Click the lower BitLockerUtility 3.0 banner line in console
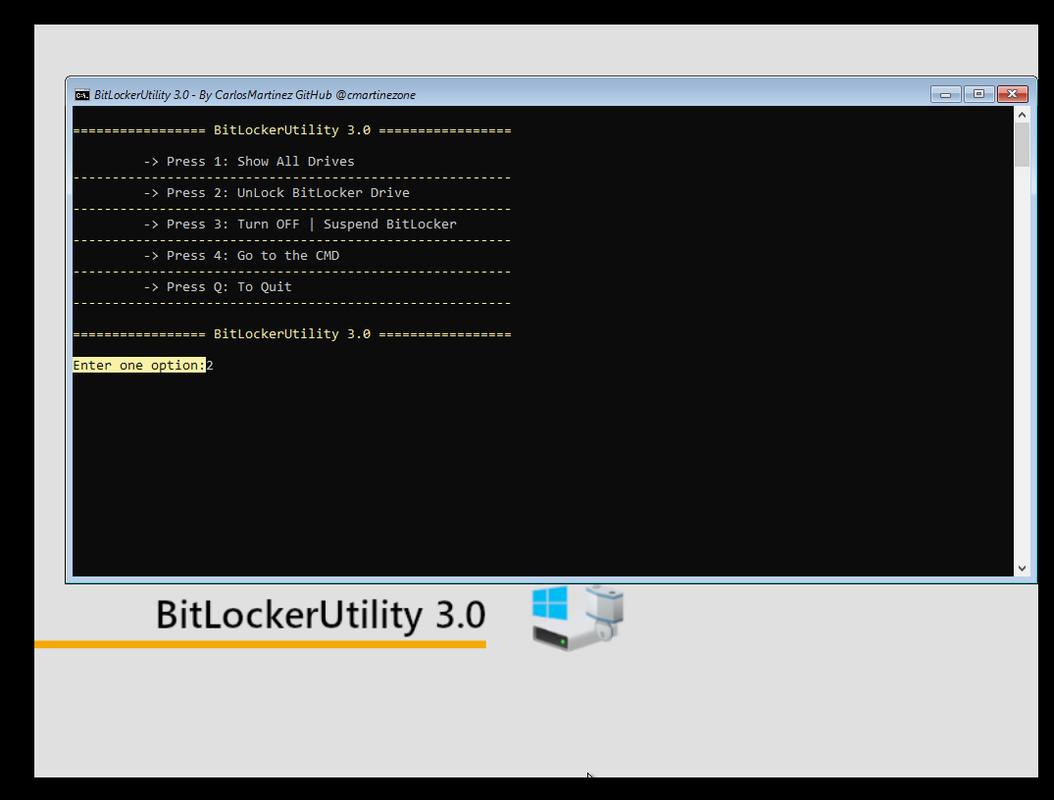 pos(292,334)
